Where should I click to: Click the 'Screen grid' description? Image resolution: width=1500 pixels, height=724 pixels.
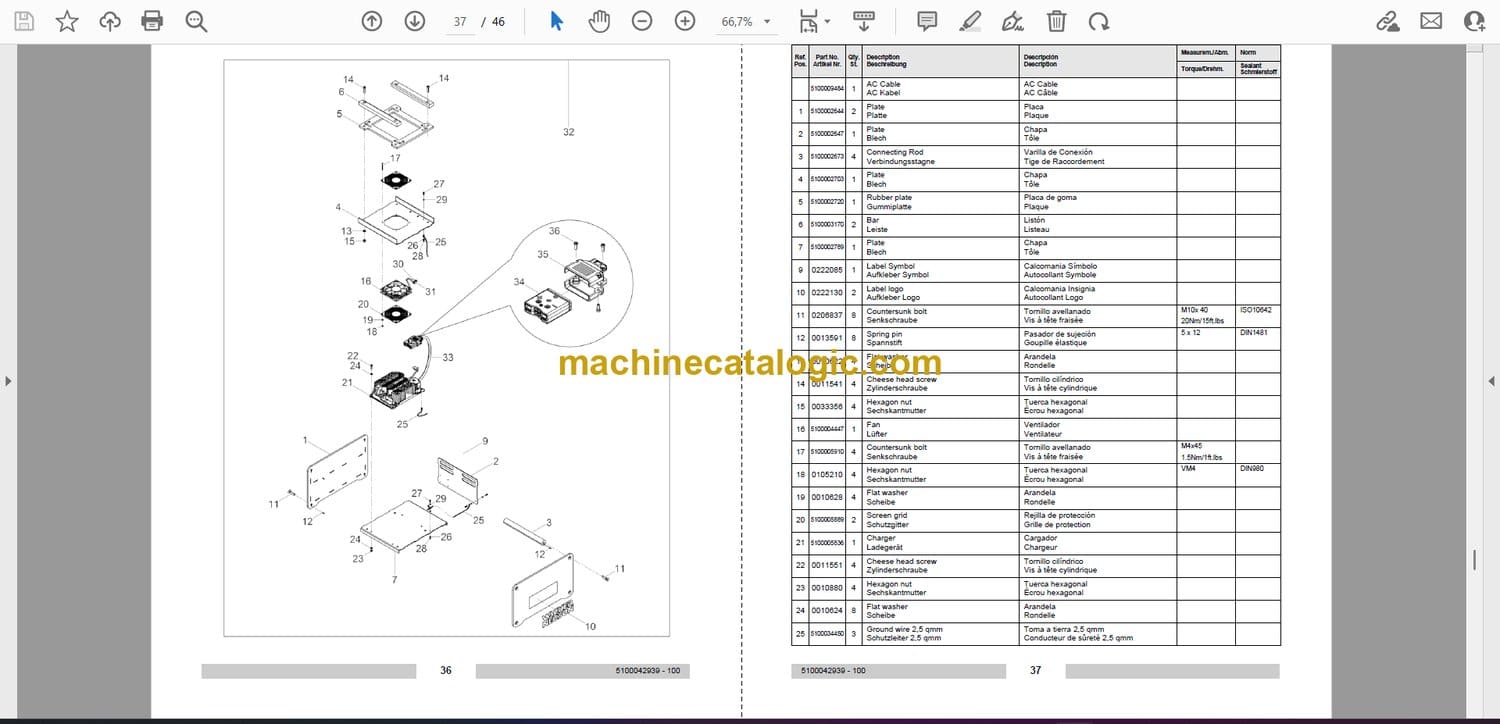point(887,516)
